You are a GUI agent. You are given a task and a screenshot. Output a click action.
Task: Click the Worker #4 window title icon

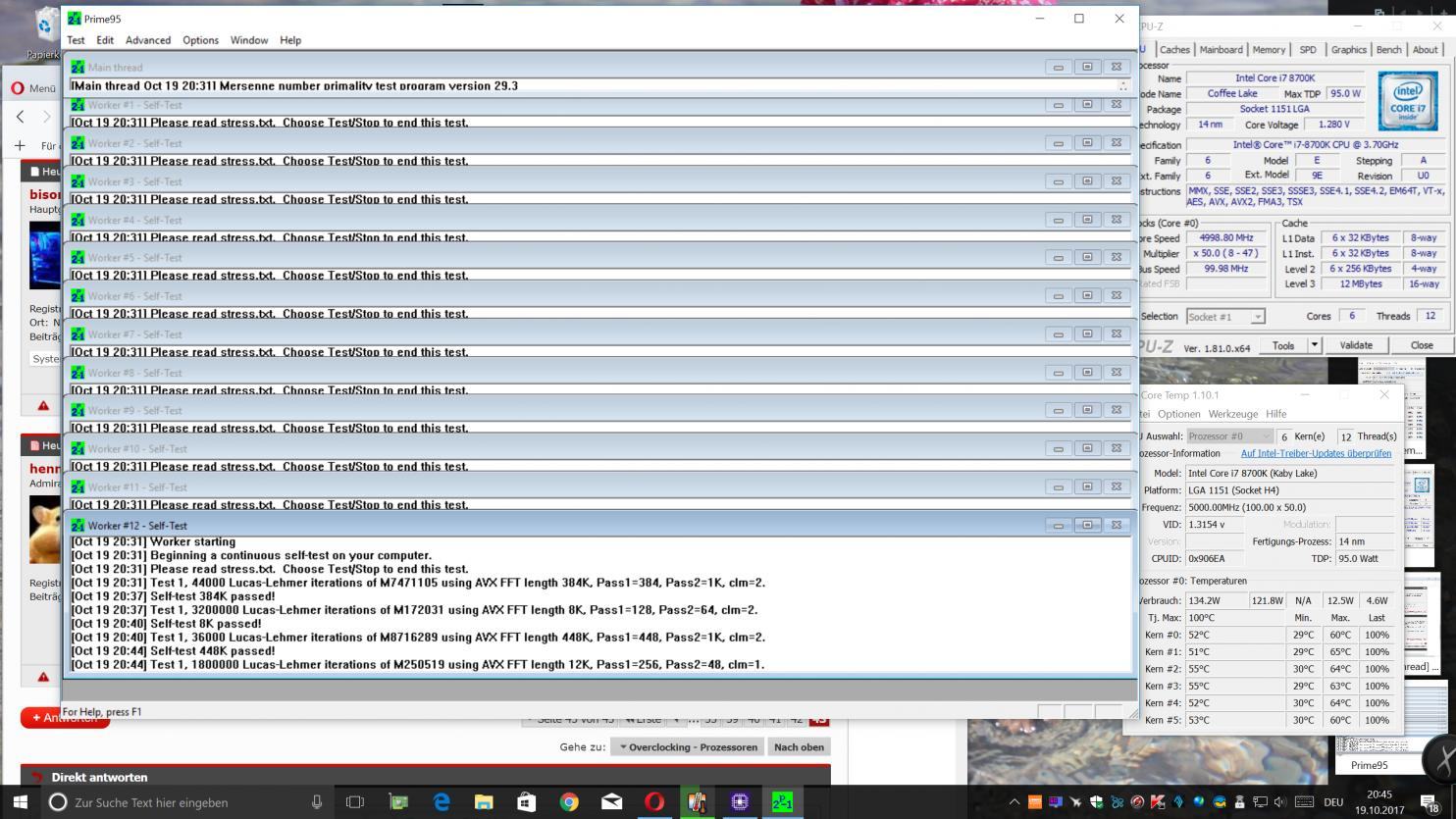point(78,220)
